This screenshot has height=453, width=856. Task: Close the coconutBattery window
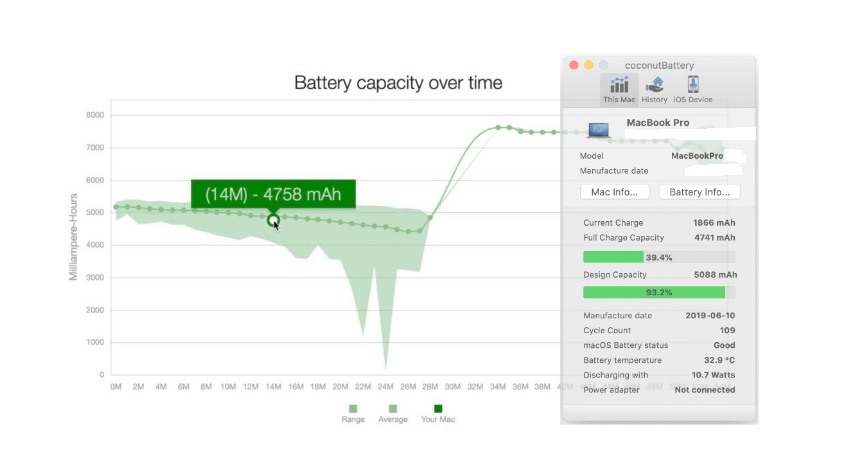pos(574,65)
